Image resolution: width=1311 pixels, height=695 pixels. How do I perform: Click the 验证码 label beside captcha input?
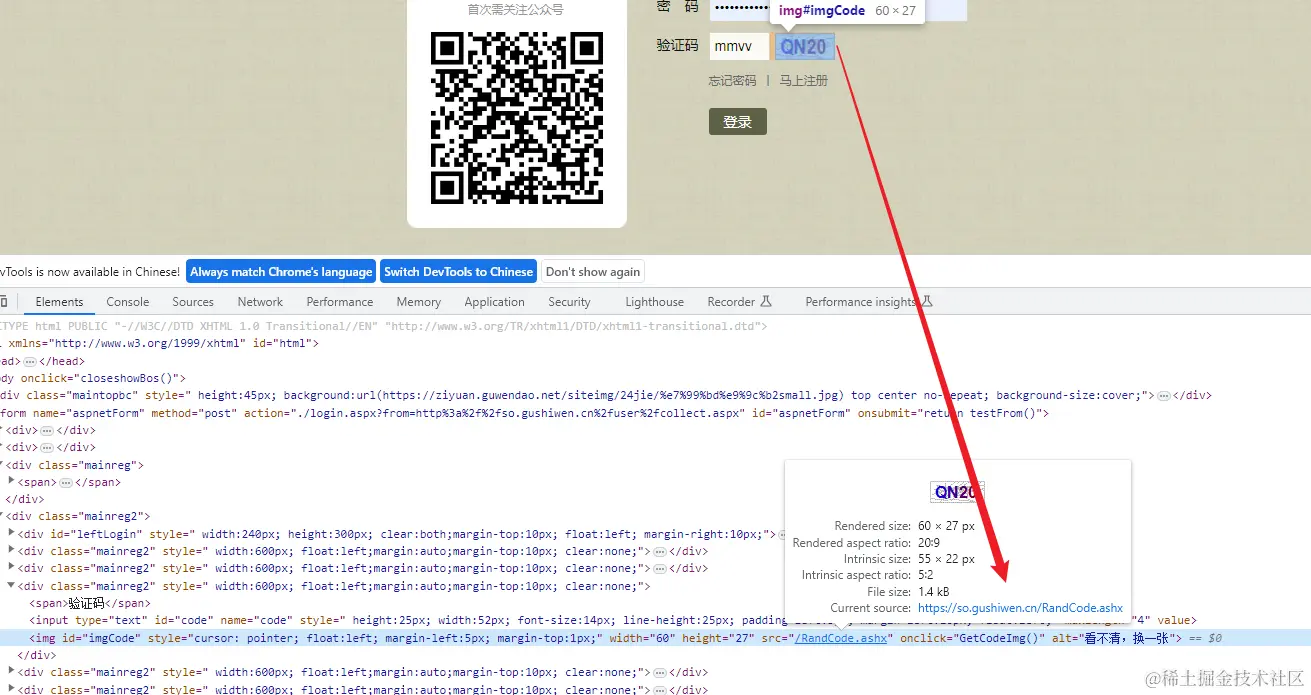coord(677,46)
